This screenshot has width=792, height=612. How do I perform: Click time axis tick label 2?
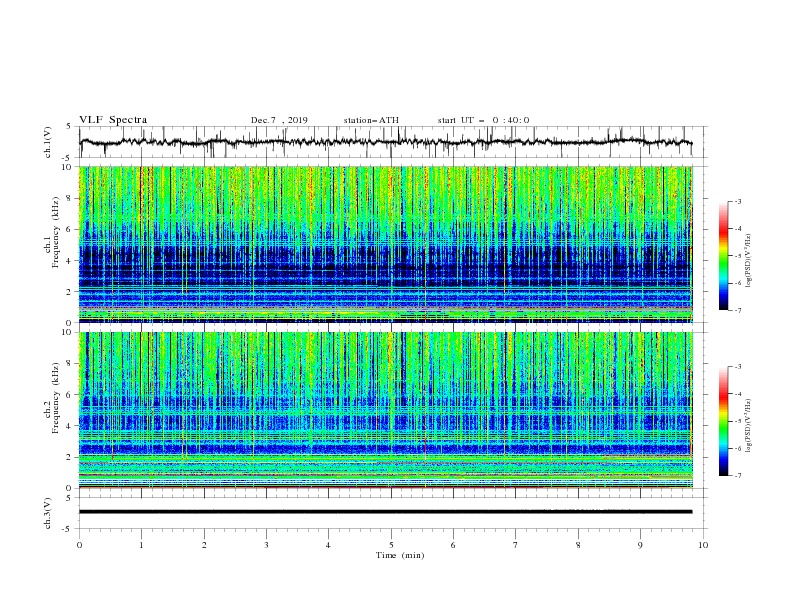pos(204,545)
